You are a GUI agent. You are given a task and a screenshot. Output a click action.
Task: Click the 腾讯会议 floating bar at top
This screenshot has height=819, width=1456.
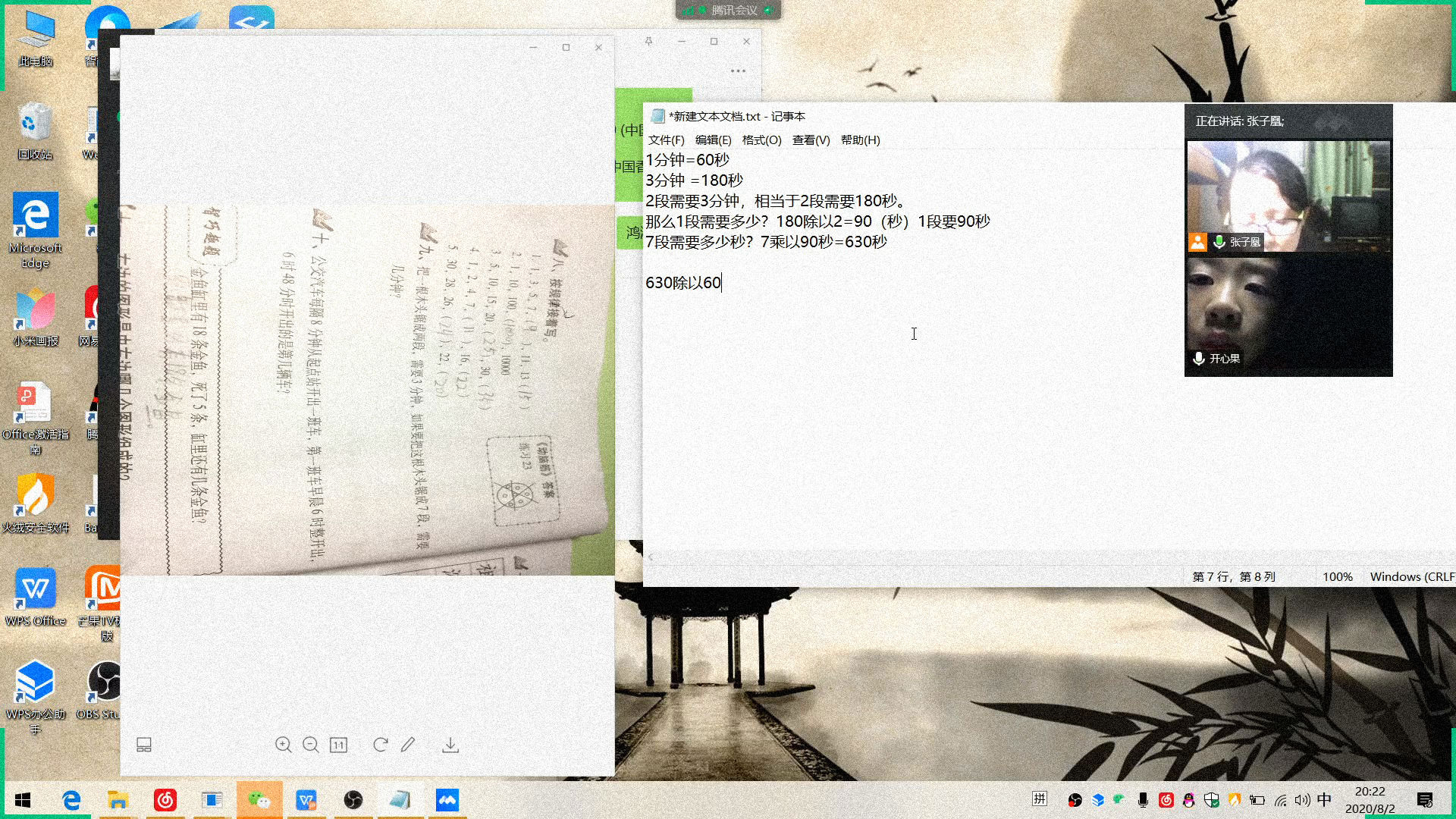point(728,10)
